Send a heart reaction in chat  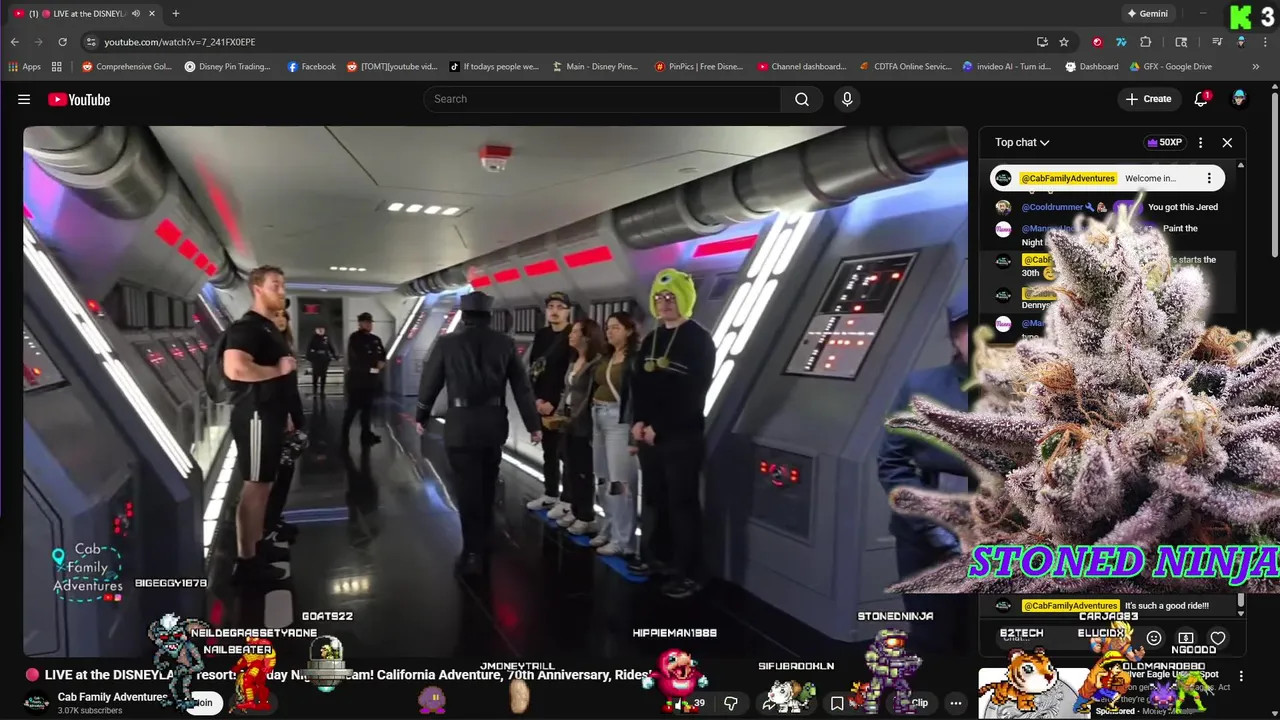tap(1218, 638)
